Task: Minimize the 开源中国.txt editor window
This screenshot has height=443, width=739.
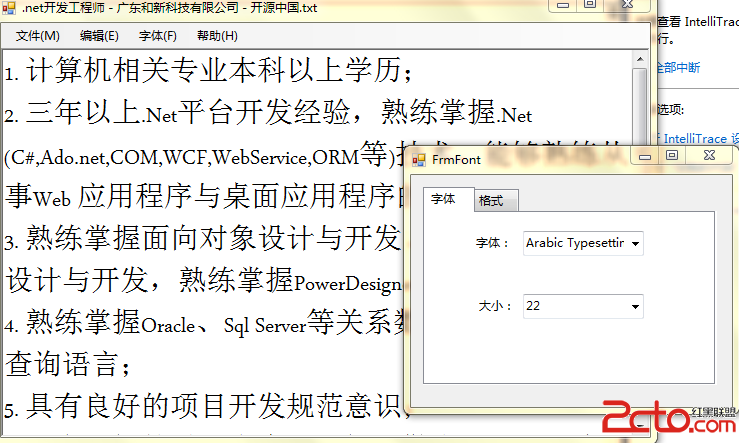Action: 563,5
